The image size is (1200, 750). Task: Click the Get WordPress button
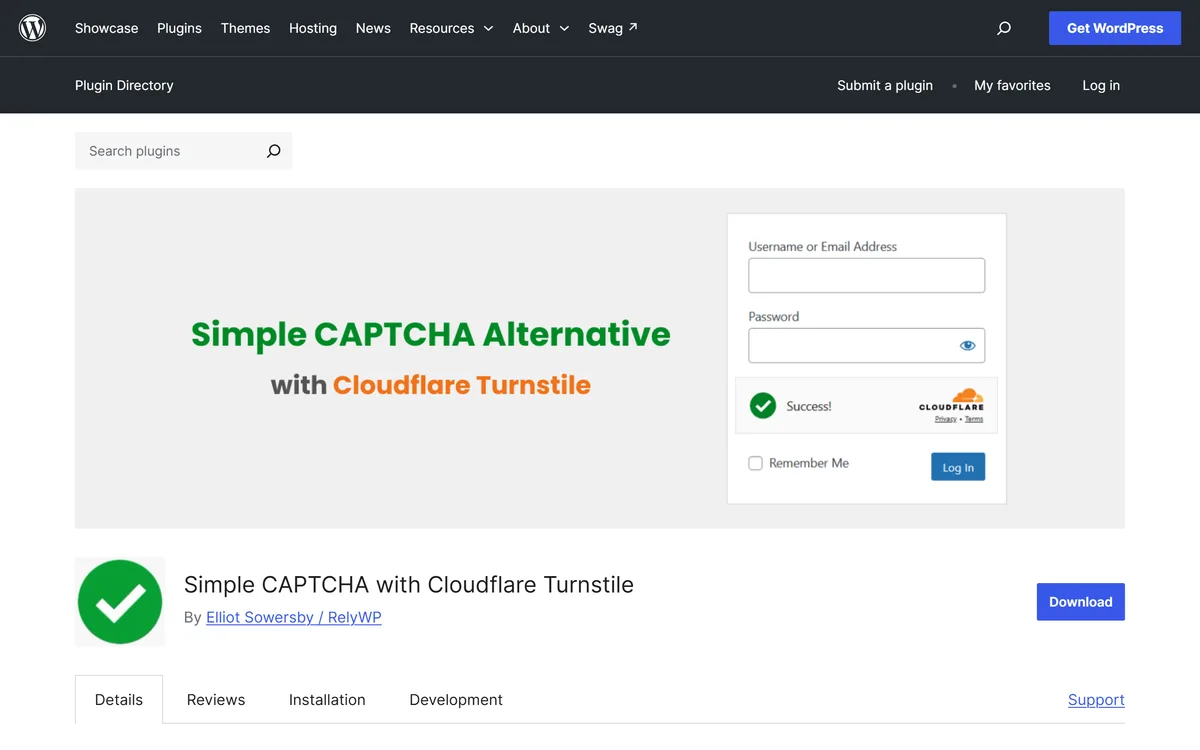[1115, 28]
